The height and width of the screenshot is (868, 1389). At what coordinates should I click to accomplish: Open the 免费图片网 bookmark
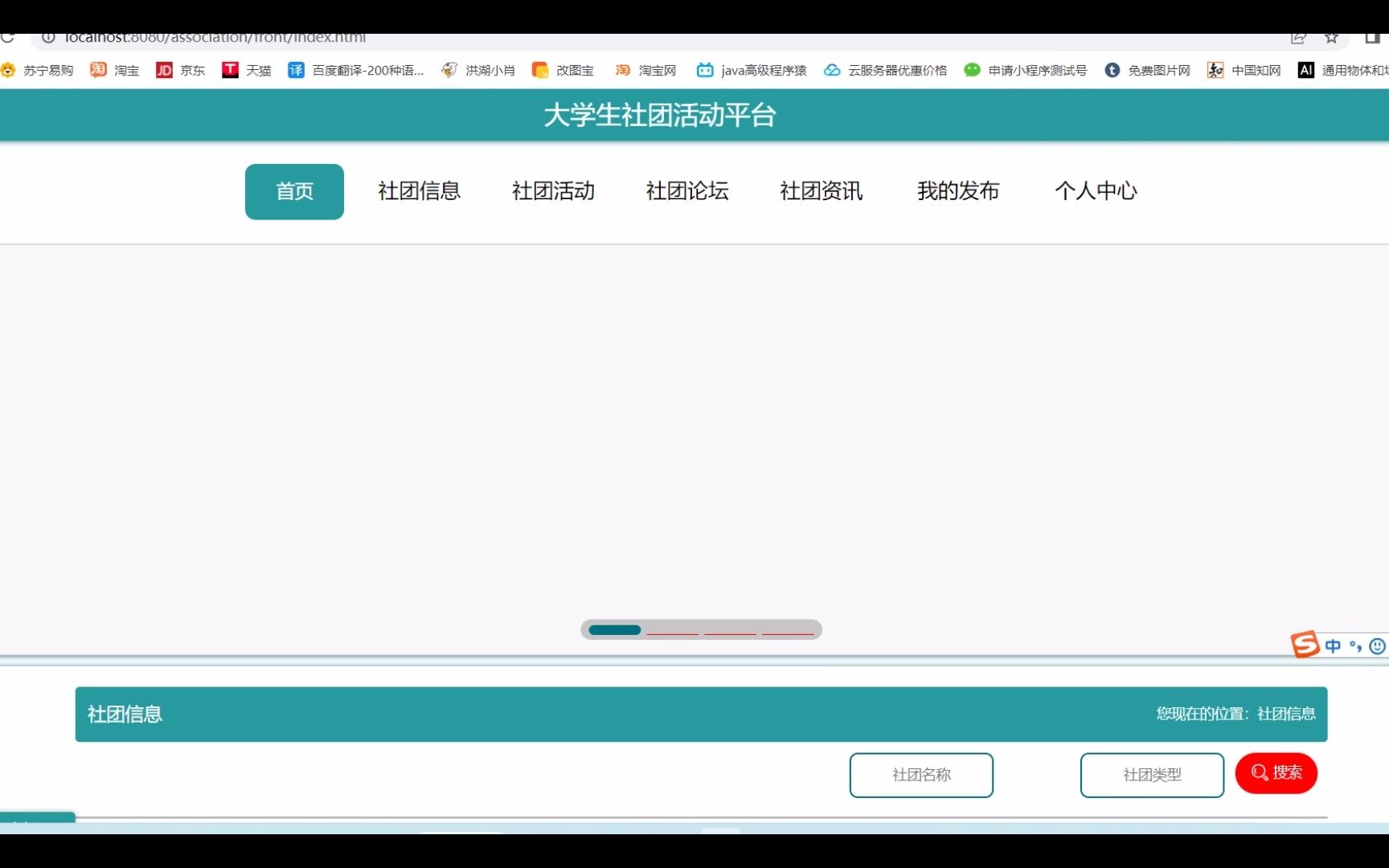tap(1148, 71)
